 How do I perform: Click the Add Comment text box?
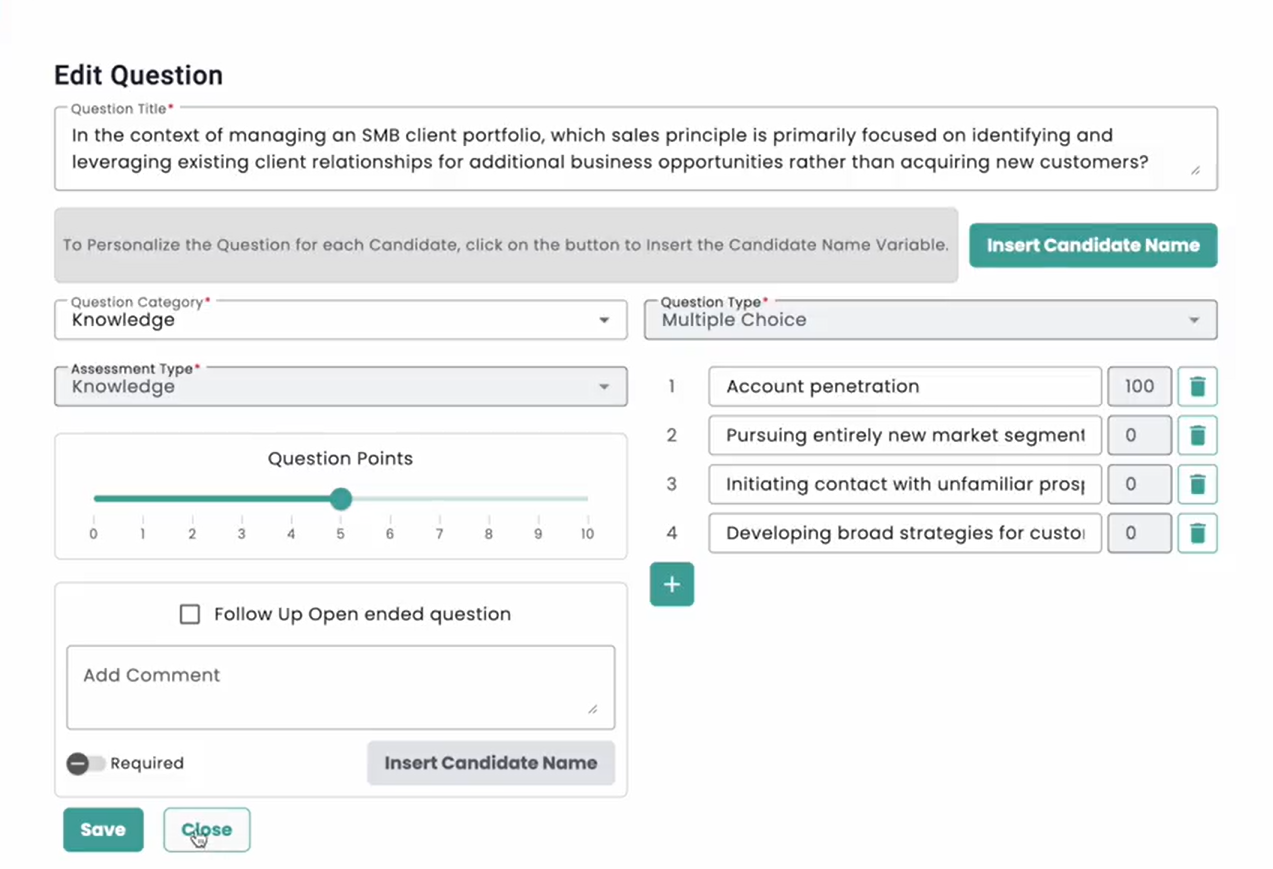340,687
